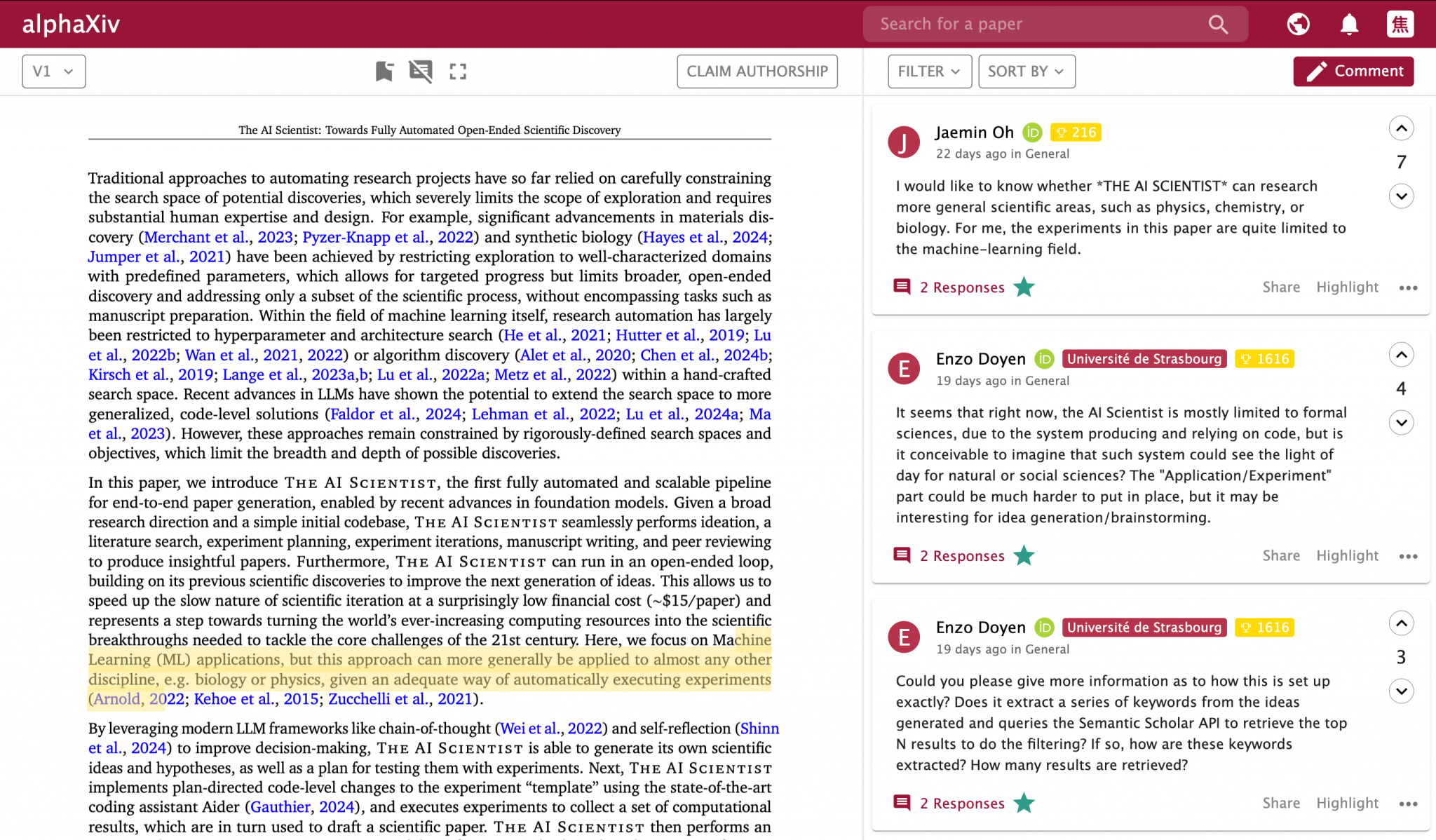Image resolution: width=1436 pixels, height=840 pixels.
Task: Enter fullscreen mode for the paper
Action: point(458,71)
